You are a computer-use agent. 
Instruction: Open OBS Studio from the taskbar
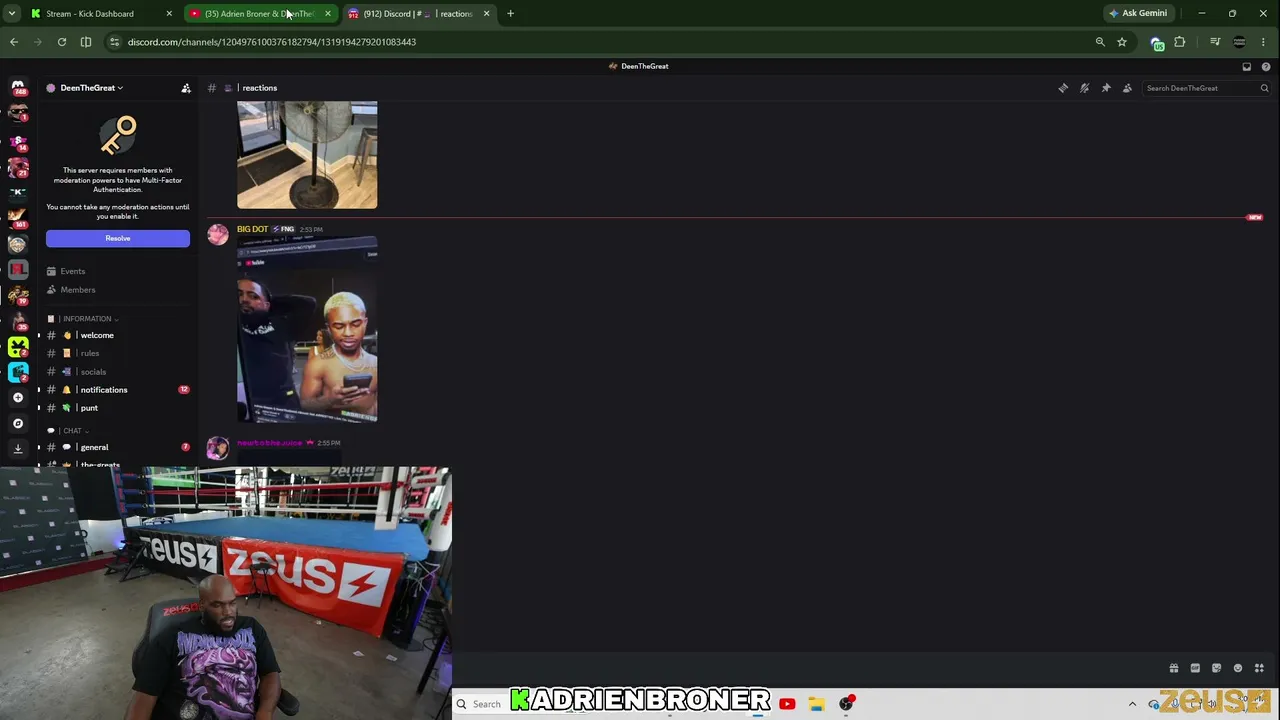(x=846, y=704)
